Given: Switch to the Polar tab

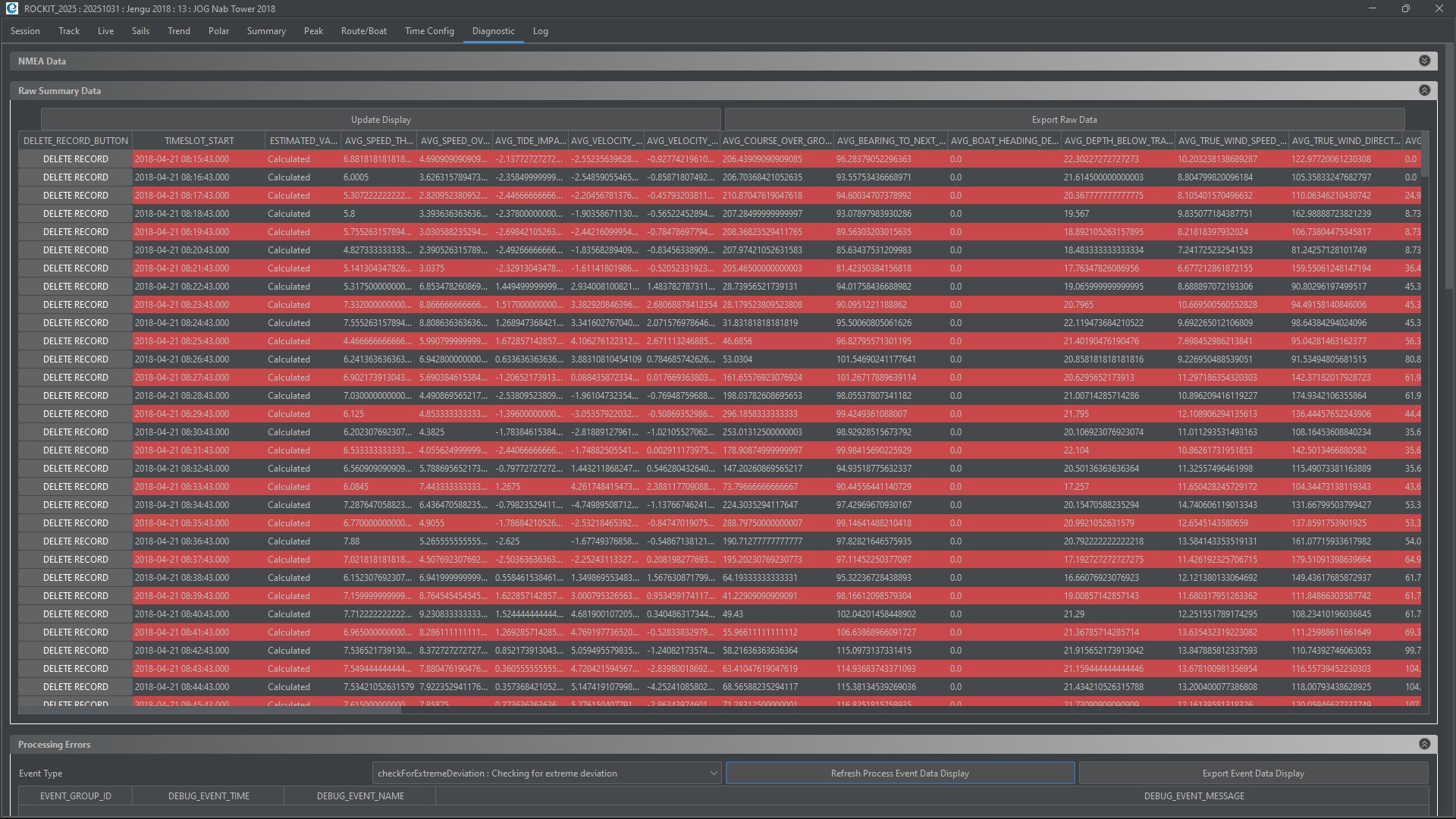Looking at the screenshot, I should tap(218, 31).
